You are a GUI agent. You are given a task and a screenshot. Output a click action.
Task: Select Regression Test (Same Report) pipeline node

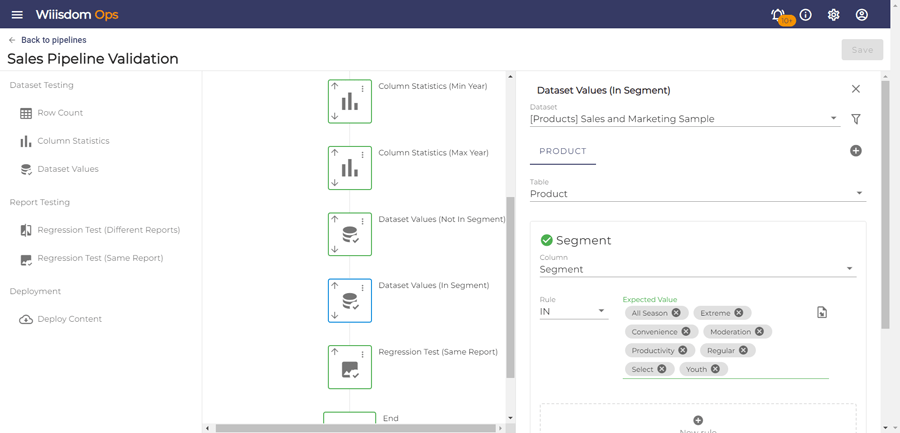[350, 367]
